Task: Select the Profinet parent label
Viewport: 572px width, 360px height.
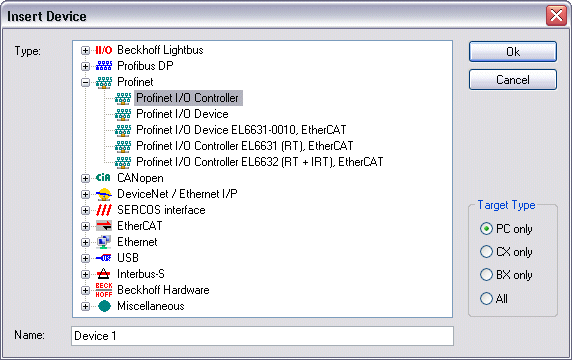Action: pos(135,82)
